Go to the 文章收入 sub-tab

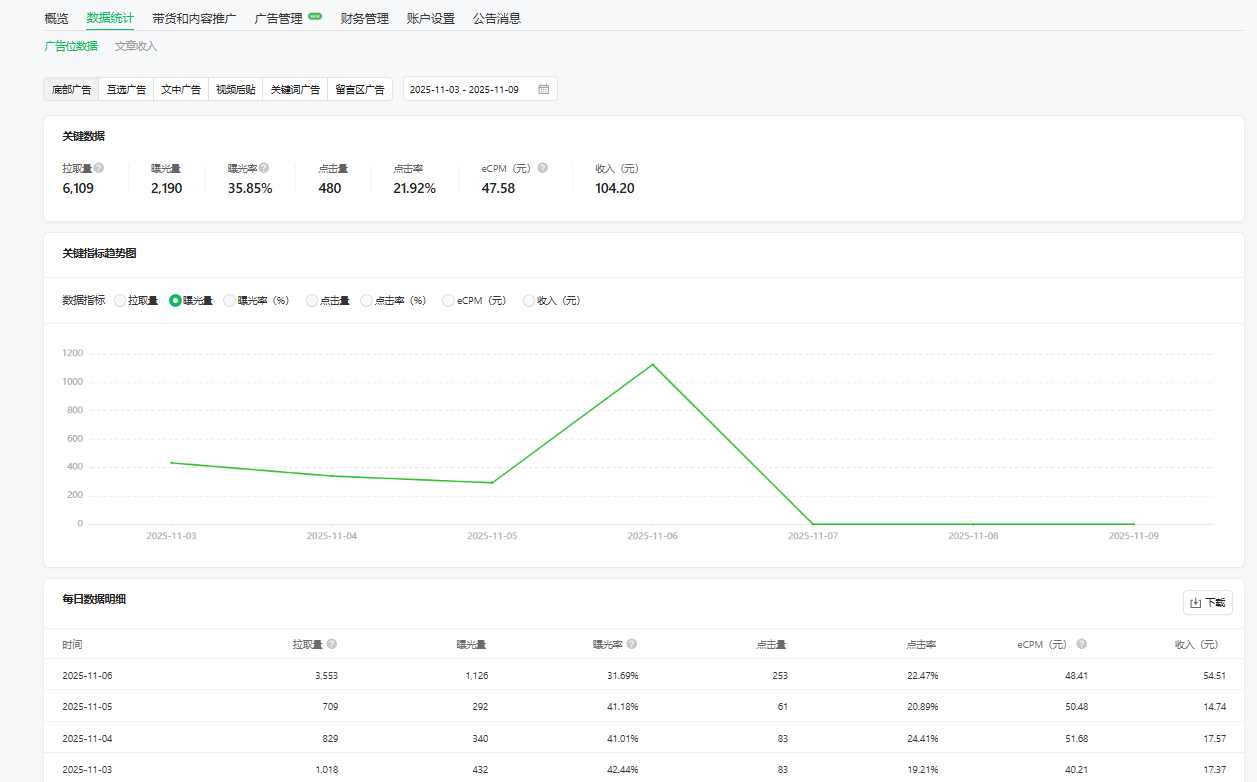[x=136, y=46]
